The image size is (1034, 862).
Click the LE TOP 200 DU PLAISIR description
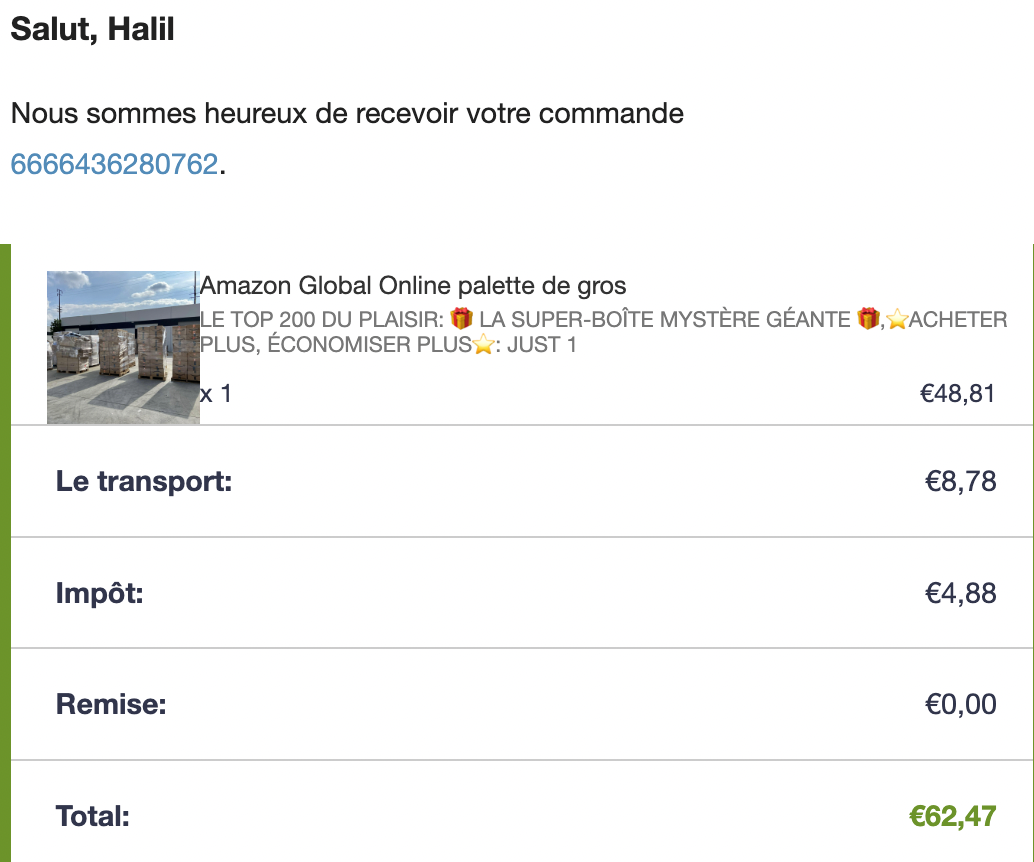(x=322, y=320)
